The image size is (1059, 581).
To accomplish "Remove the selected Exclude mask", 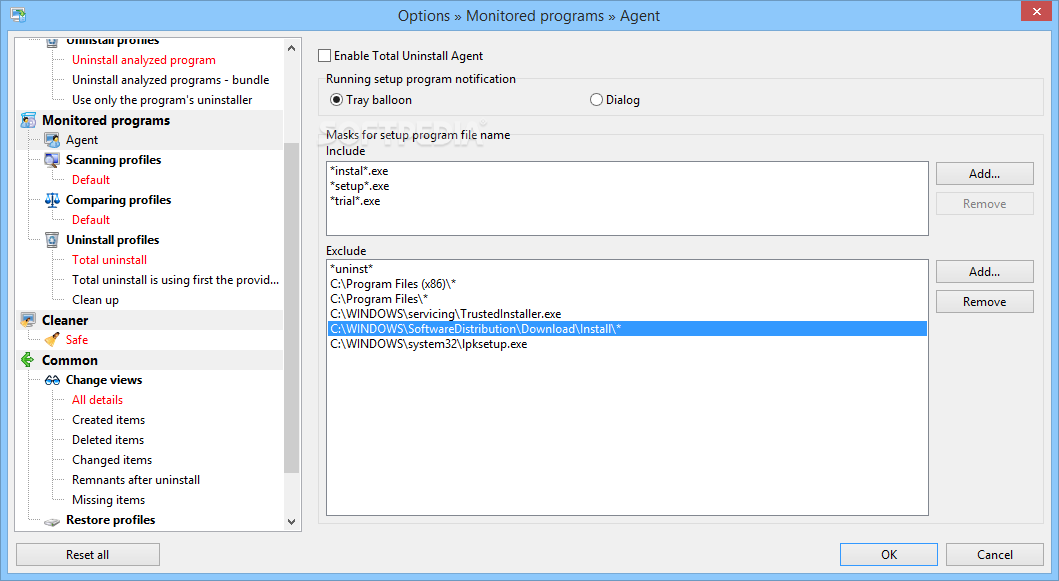I will tap(984, 302).
